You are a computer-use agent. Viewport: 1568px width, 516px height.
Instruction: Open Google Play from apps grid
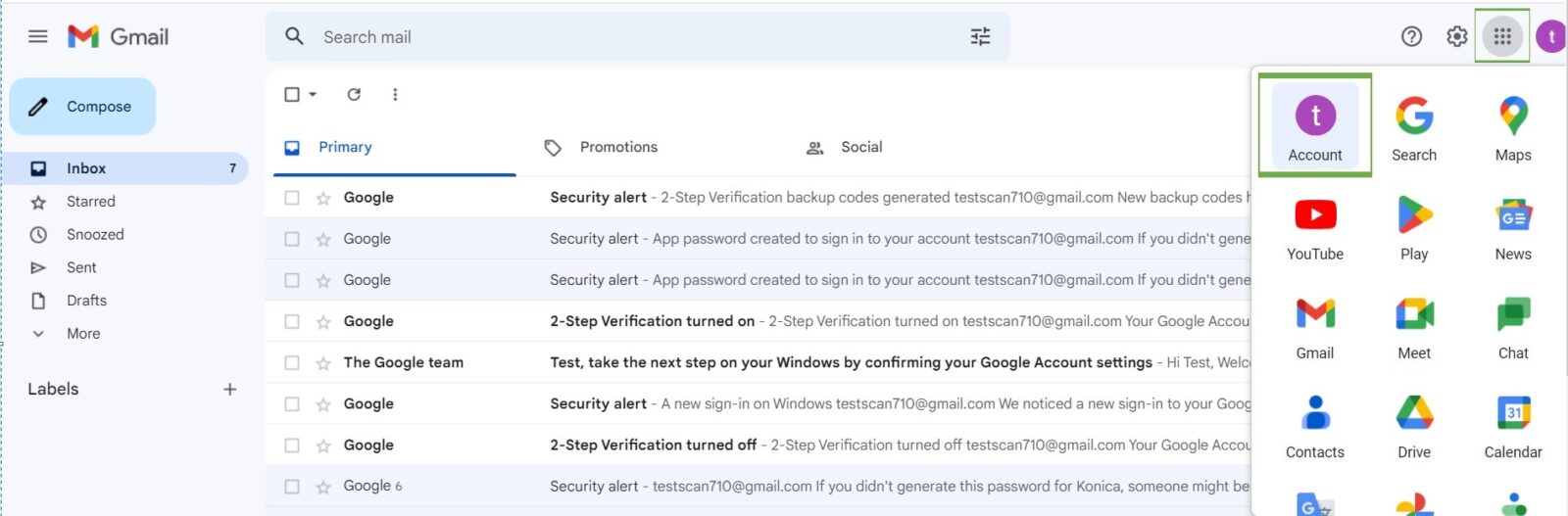pyautogui.click(x=1414, y=226)
